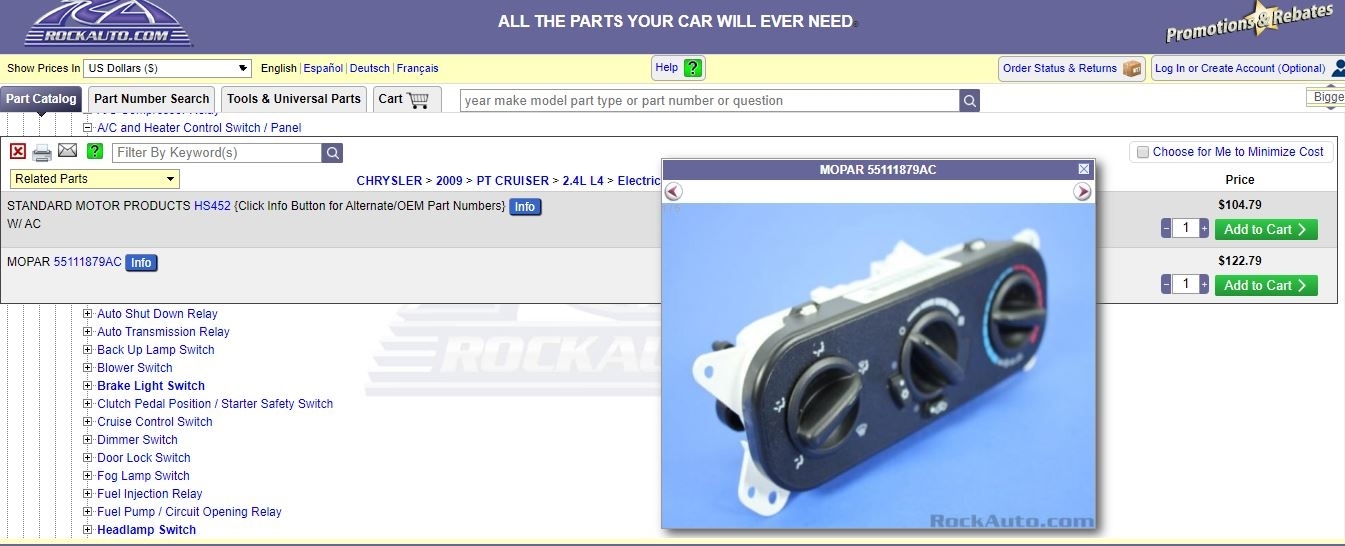
Task: Decrease quantity for the $104.79 part
Action: coord(1166,229)
